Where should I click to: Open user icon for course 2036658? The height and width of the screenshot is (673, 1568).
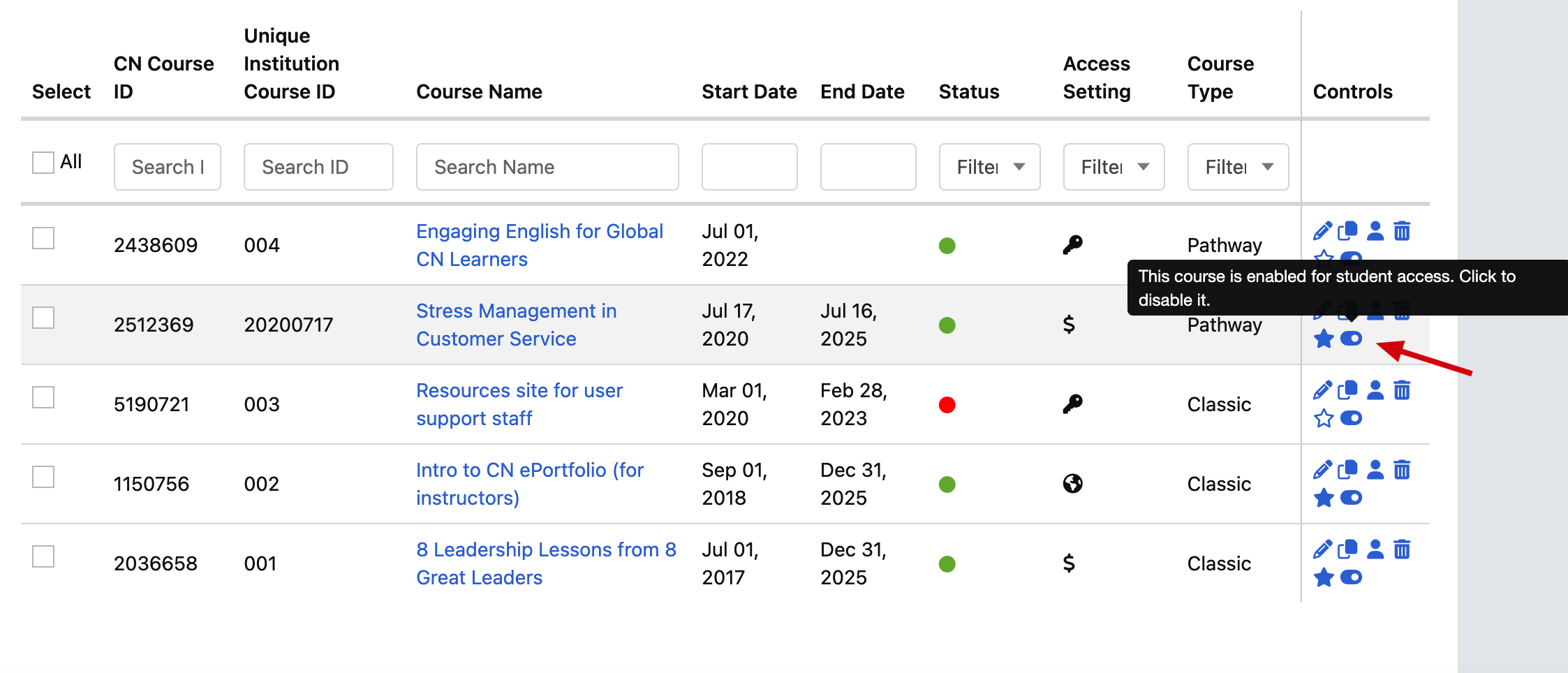coord(1375,549)
